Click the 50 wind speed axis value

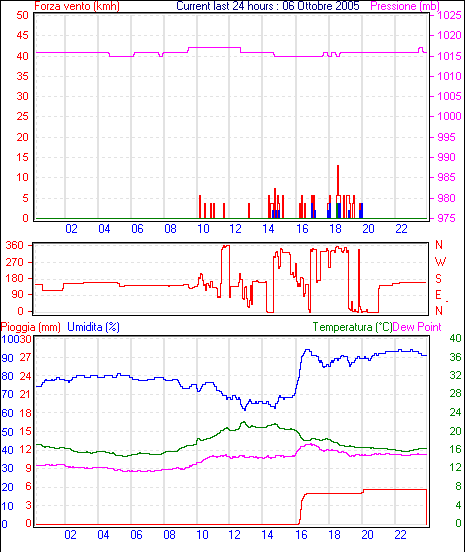(x=23, y=15)
